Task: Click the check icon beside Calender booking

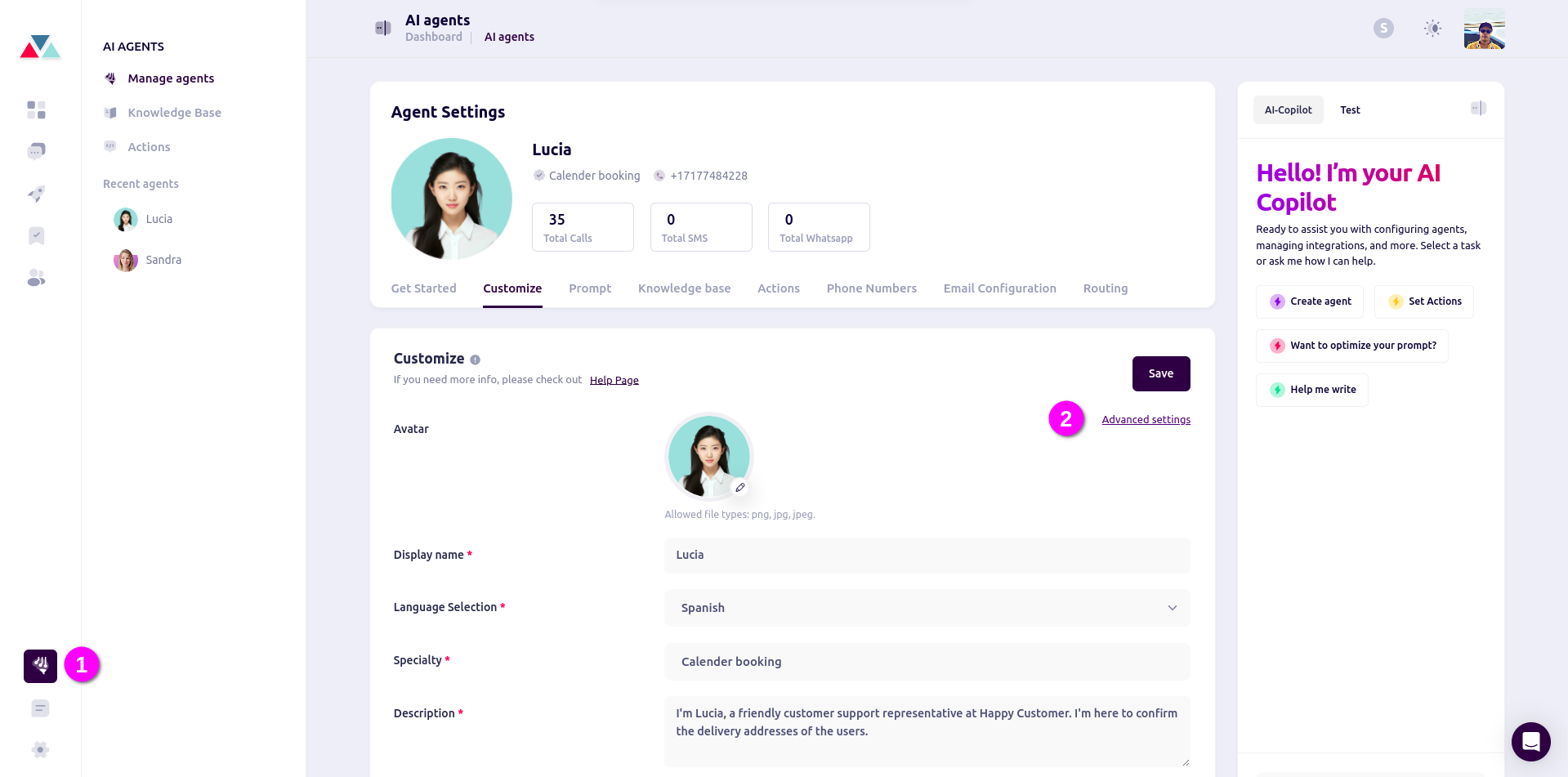Action: tap(538, 176)
